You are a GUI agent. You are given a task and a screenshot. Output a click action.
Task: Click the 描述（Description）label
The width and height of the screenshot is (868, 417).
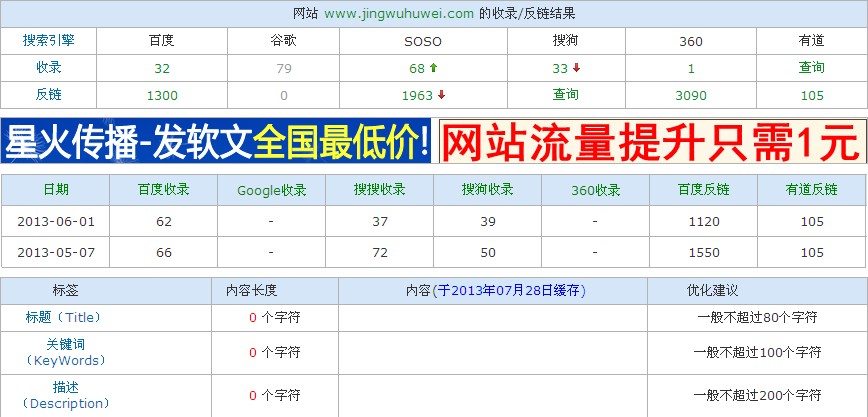(65, 395)
